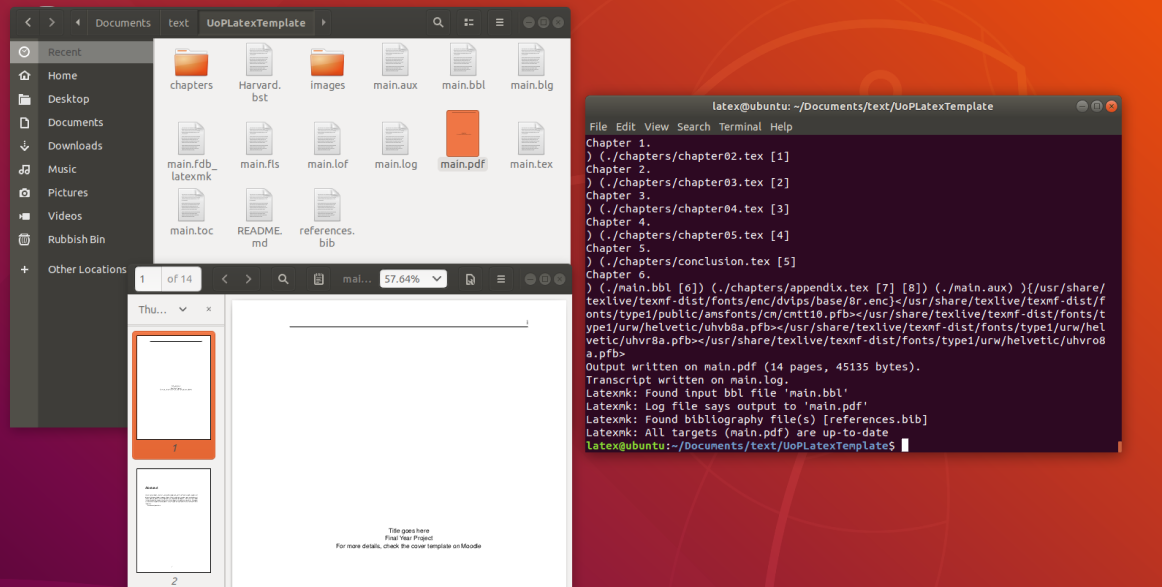This screenshot has width=1162, height=587.
Task: Open Other Locations in sidebar
Action: 82,269
